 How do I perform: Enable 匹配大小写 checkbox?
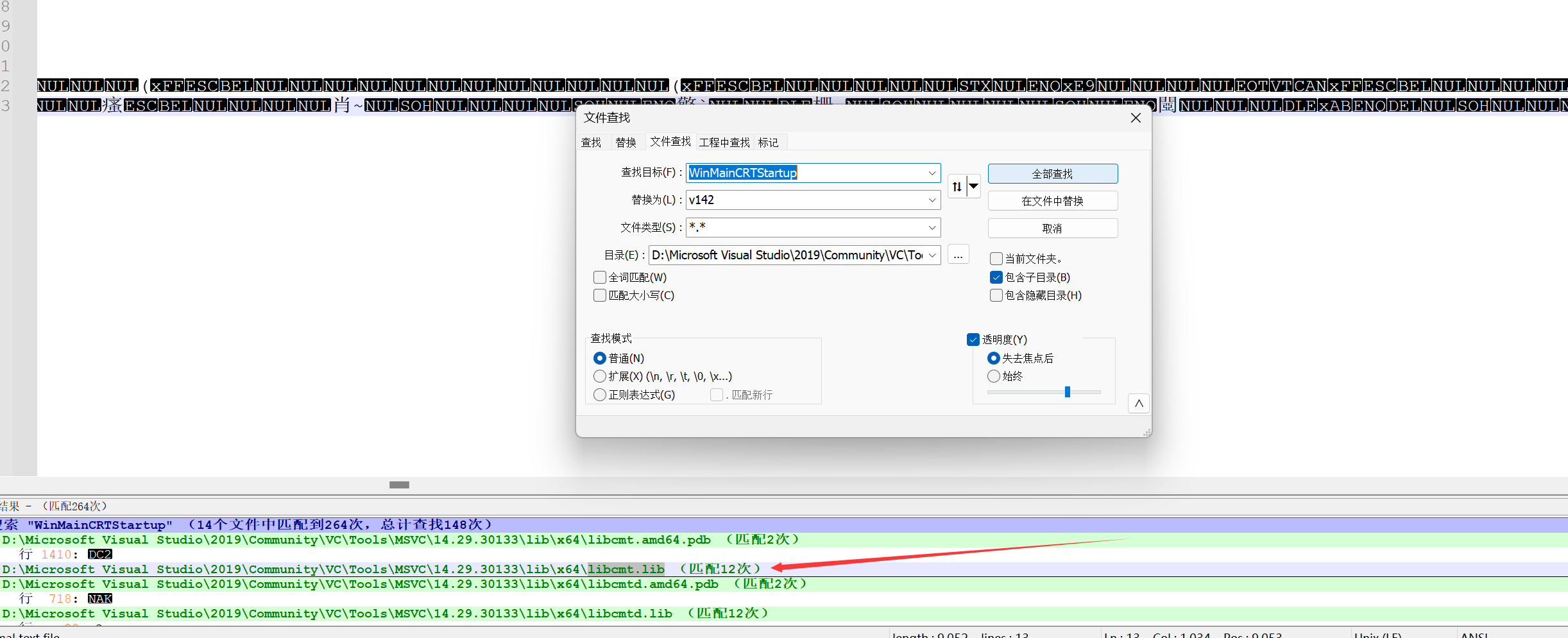600,295
